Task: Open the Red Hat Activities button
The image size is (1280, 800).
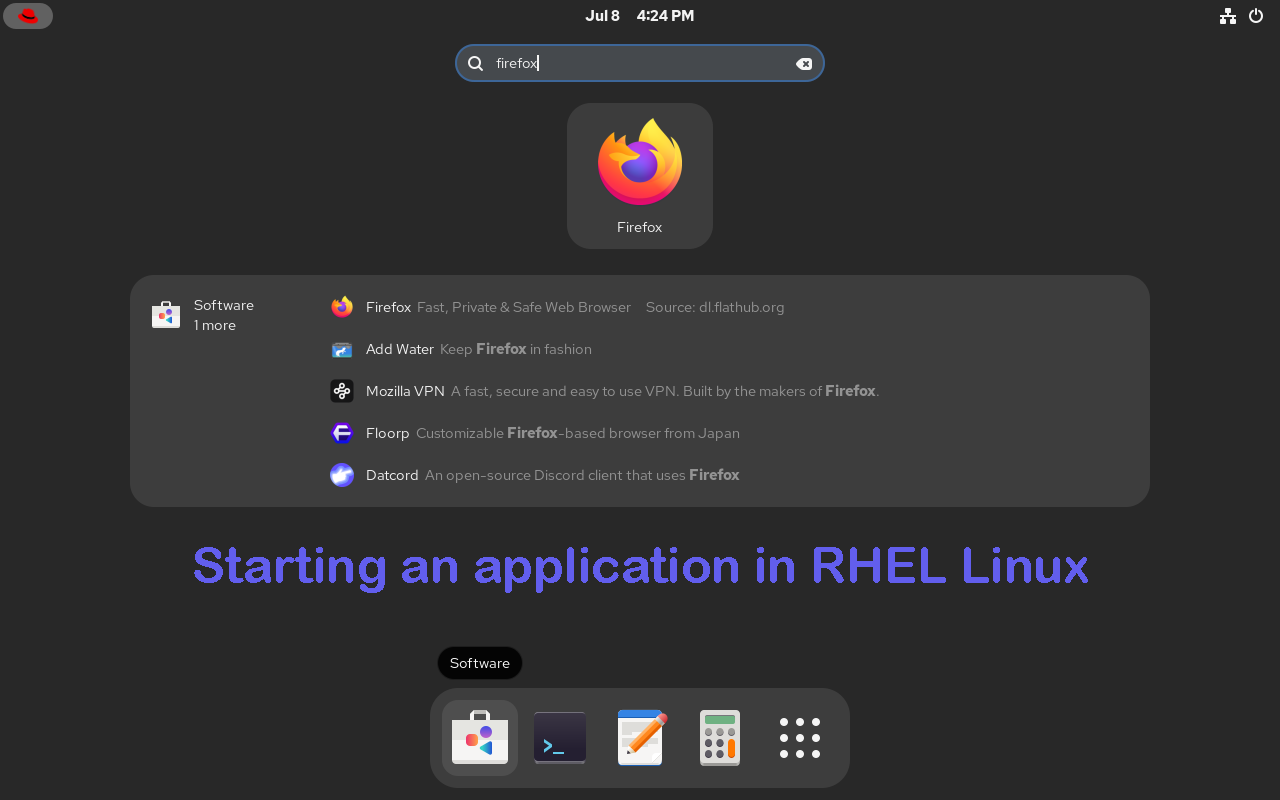Action: click(28, 16)
